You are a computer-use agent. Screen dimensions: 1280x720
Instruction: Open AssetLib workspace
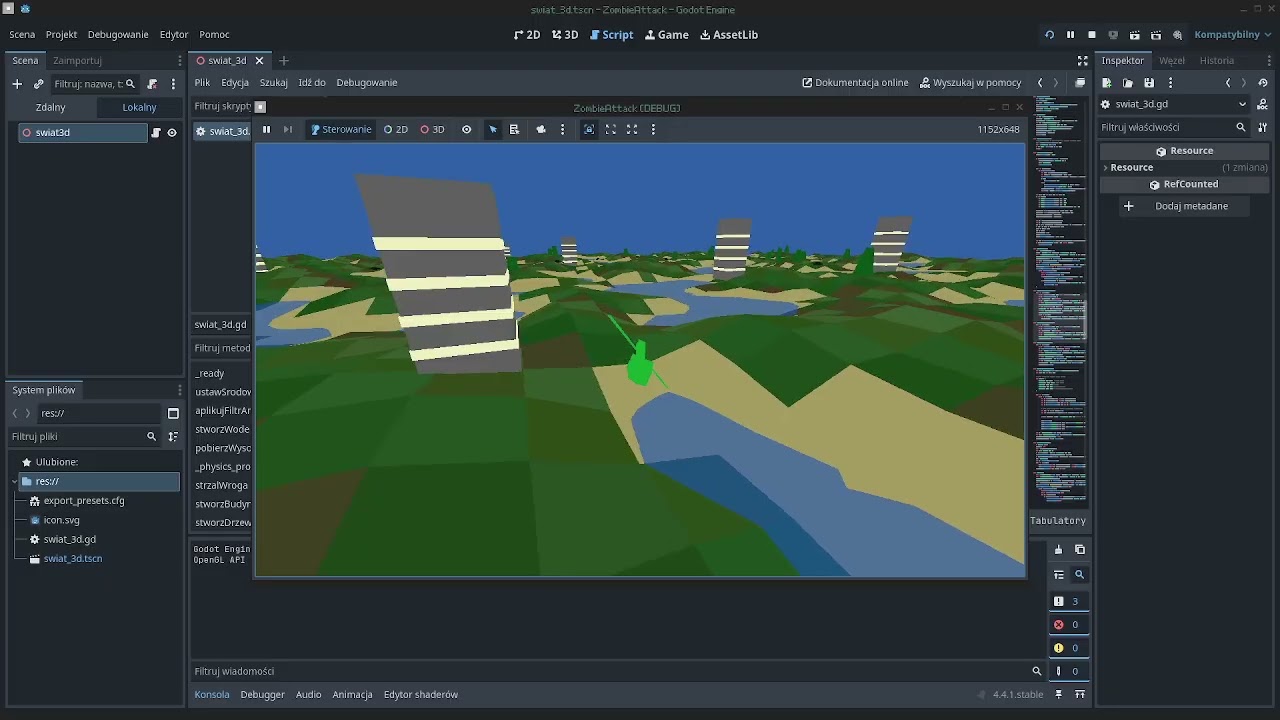[x=729, y=35]
